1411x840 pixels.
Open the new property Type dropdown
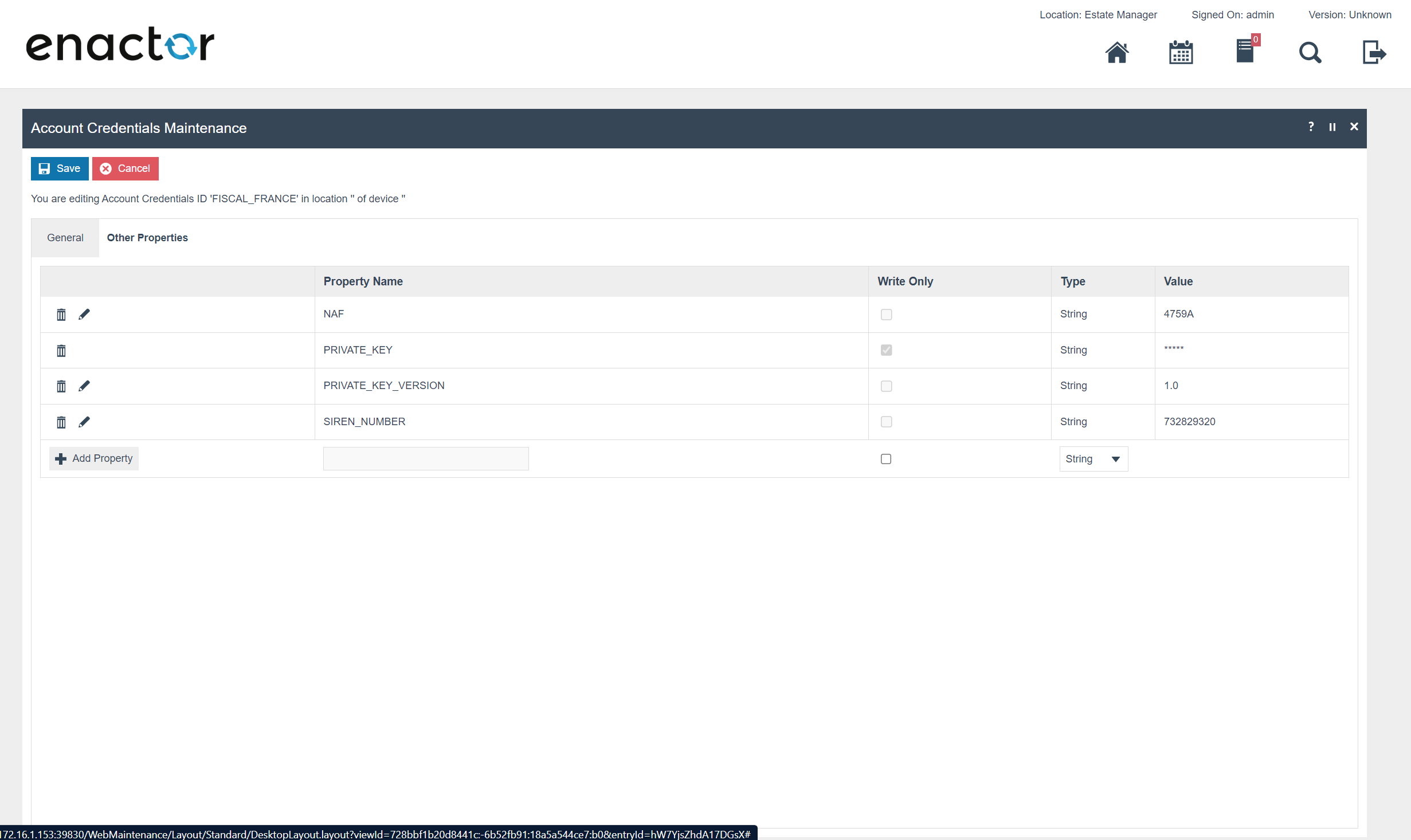pos(1093,459)
